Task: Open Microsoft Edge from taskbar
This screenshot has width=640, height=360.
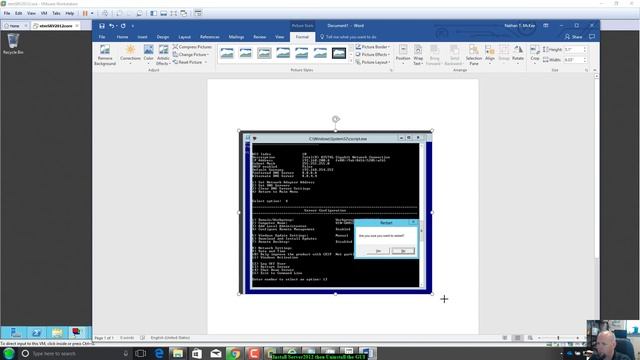Action: click(159, 353)
